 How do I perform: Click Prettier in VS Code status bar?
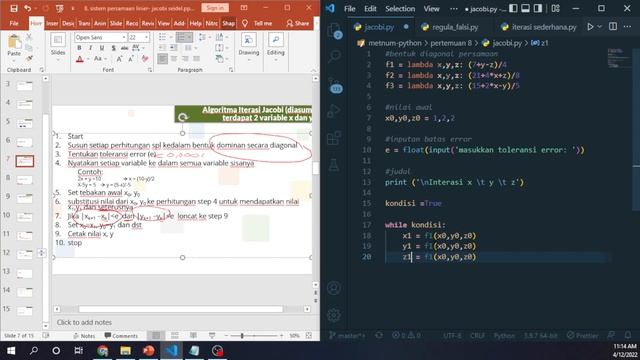[x=583, y=336]
